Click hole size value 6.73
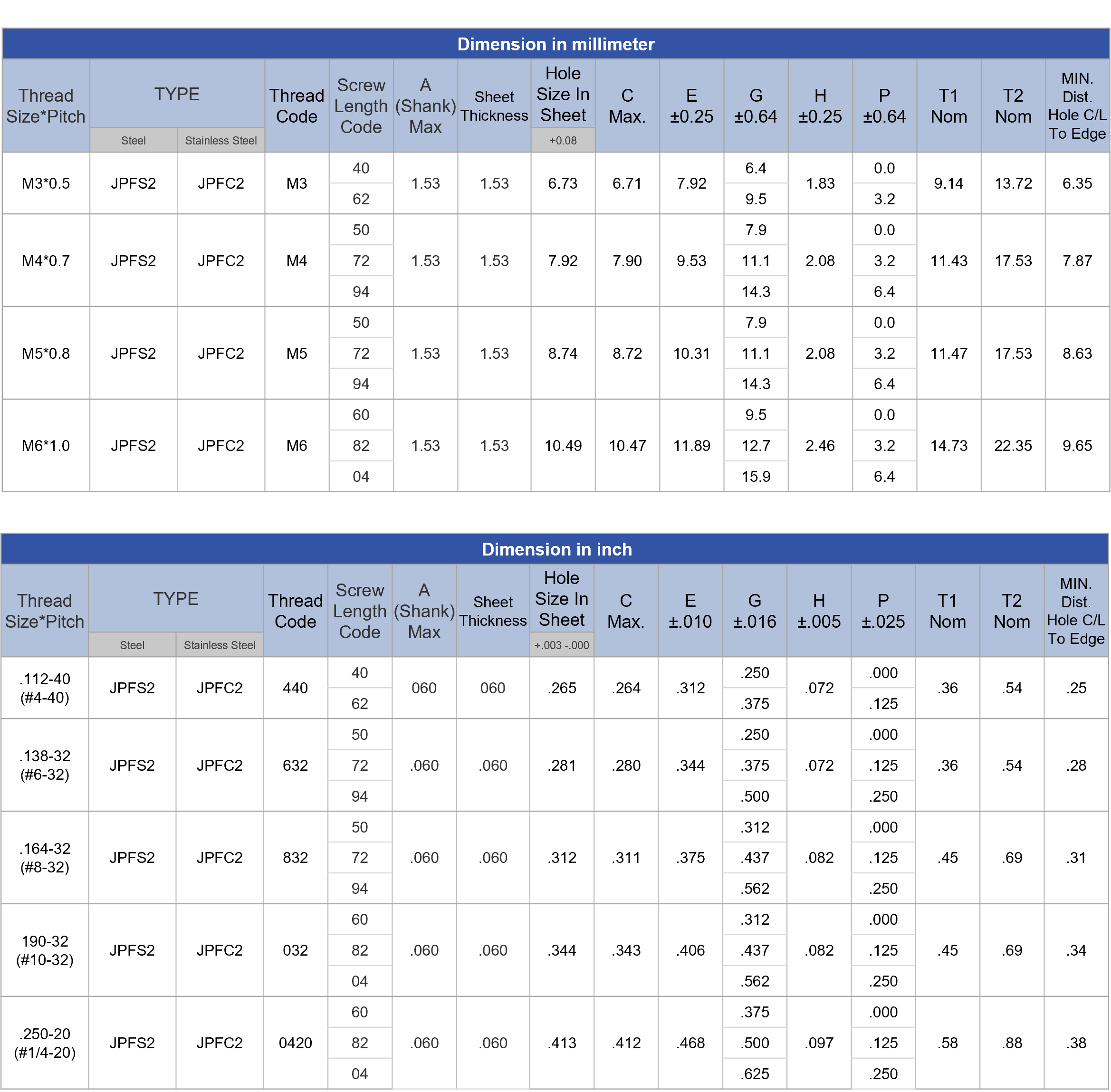The image size is (1111, 1092). tap(563, 183)
